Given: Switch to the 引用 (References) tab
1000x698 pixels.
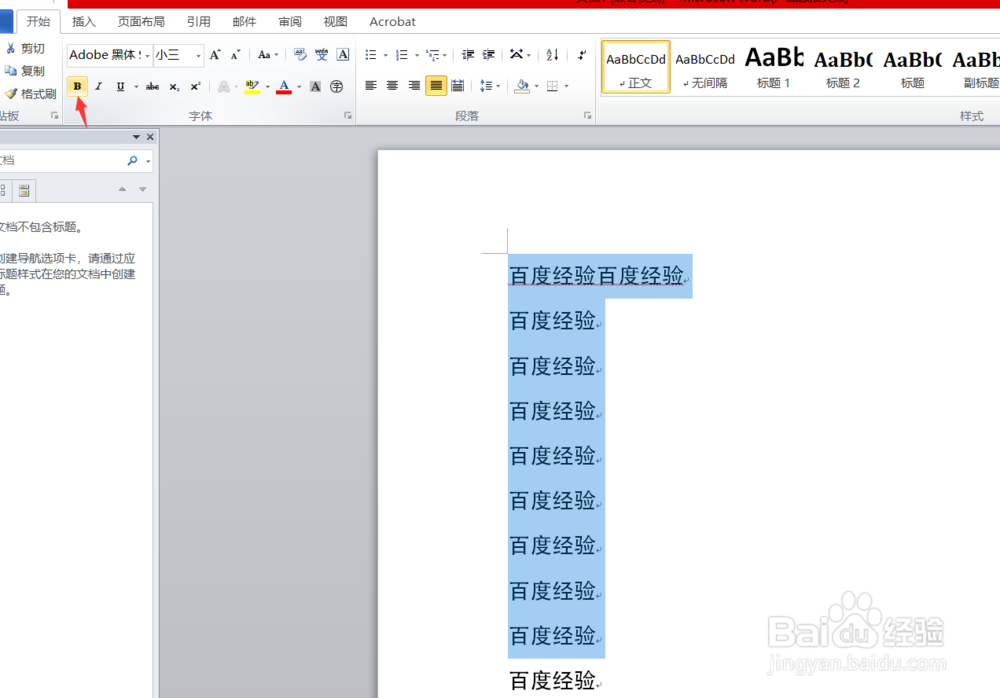Looking at the screenshot, I should point(198,22).
